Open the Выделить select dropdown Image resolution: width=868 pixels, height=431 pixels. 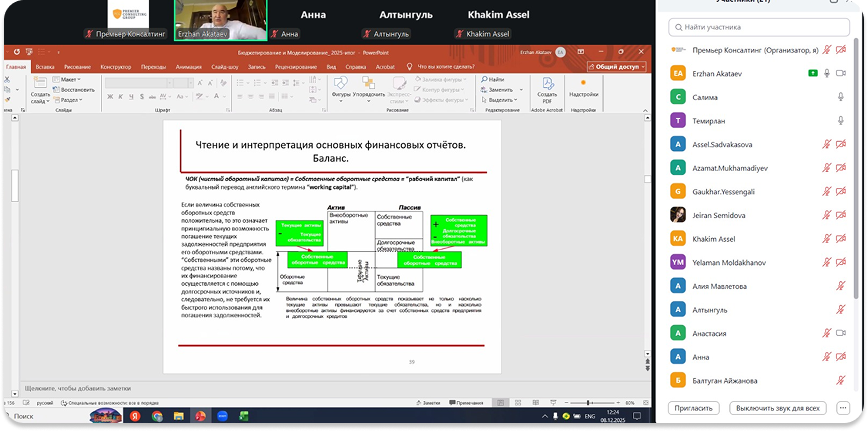pos(499,100)
